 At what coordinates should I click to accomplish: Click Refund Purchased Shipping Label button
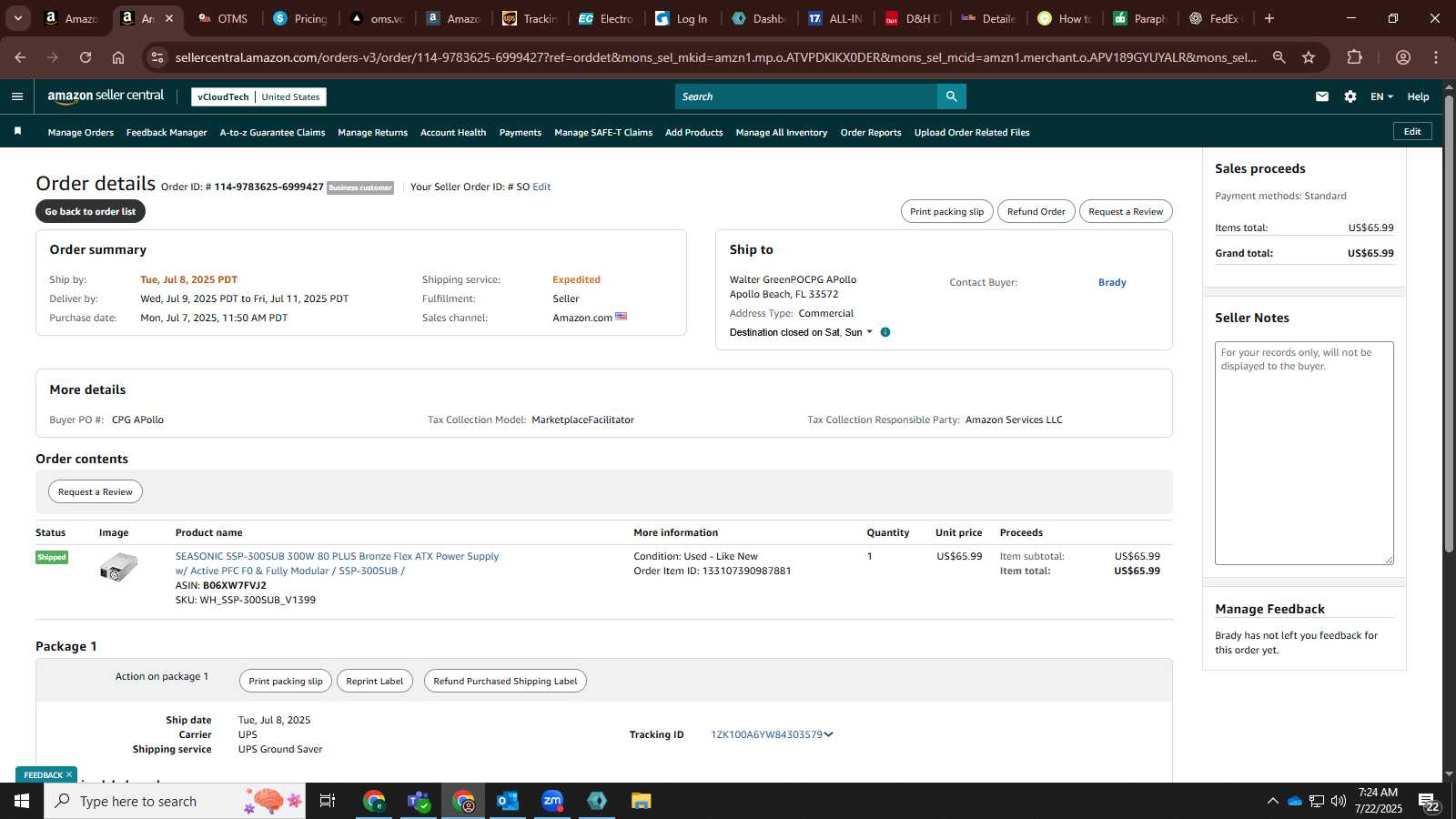[505, 681]
